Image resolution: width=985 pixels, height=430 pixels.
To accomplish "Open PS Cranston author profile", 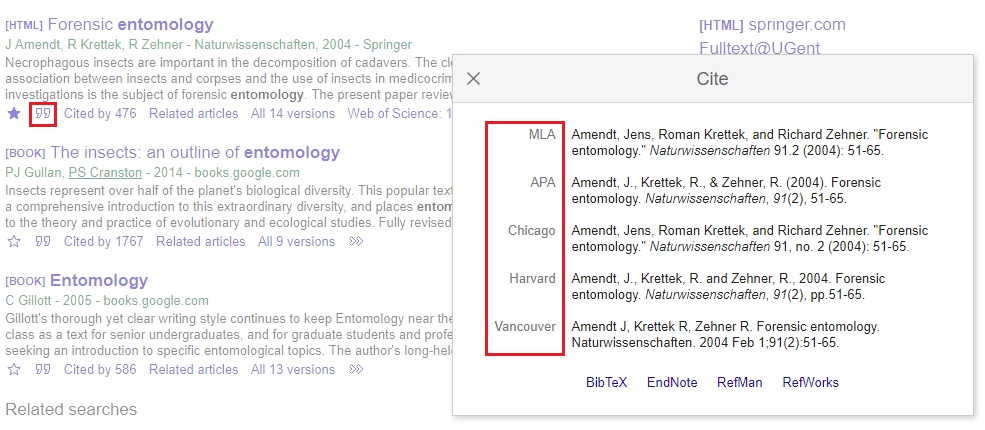I will [105, 172].
